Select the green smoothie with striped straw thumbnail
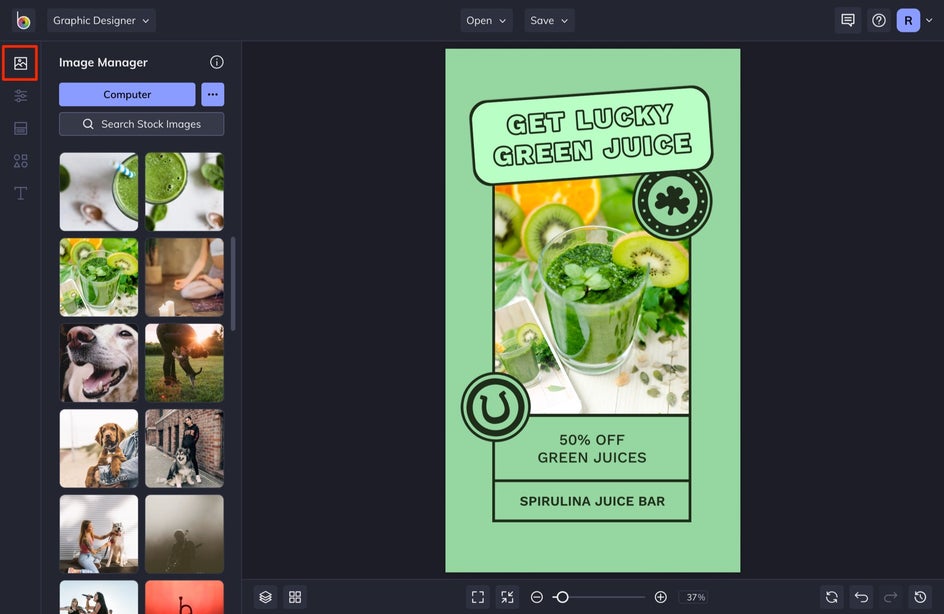 pyautogui.click(x=99, y=191)
